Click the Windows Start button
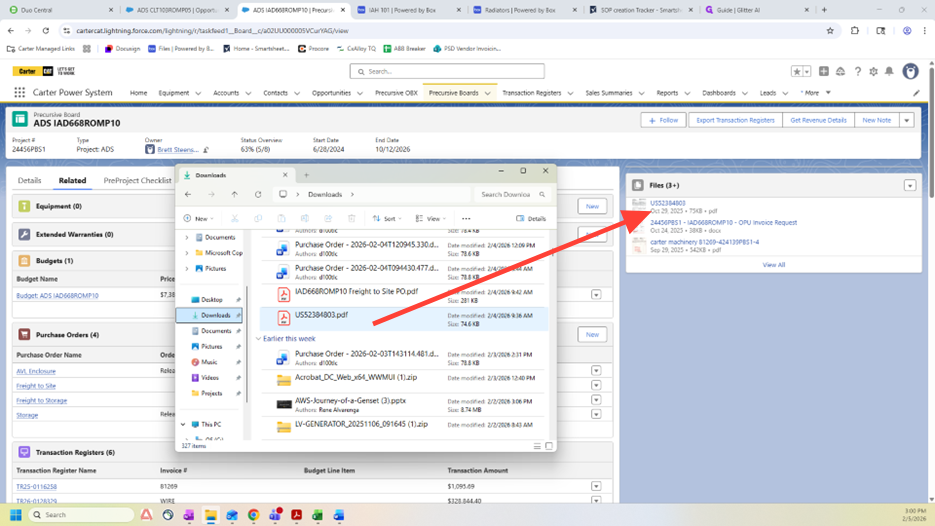The height and width of the screenshot is (526, 935). [x=16, y=515]
